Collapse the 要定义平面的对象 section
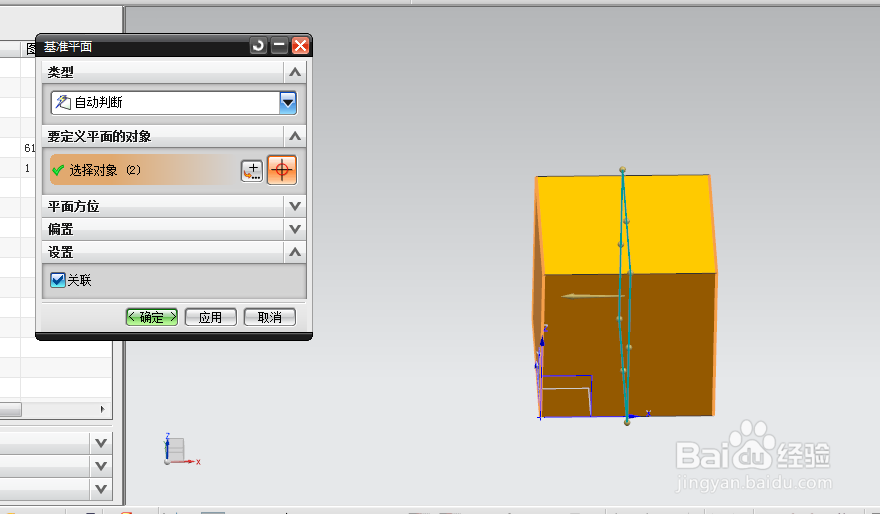This screenshot has width=880, height=514. pyautogui.click(x=295, y=136)
